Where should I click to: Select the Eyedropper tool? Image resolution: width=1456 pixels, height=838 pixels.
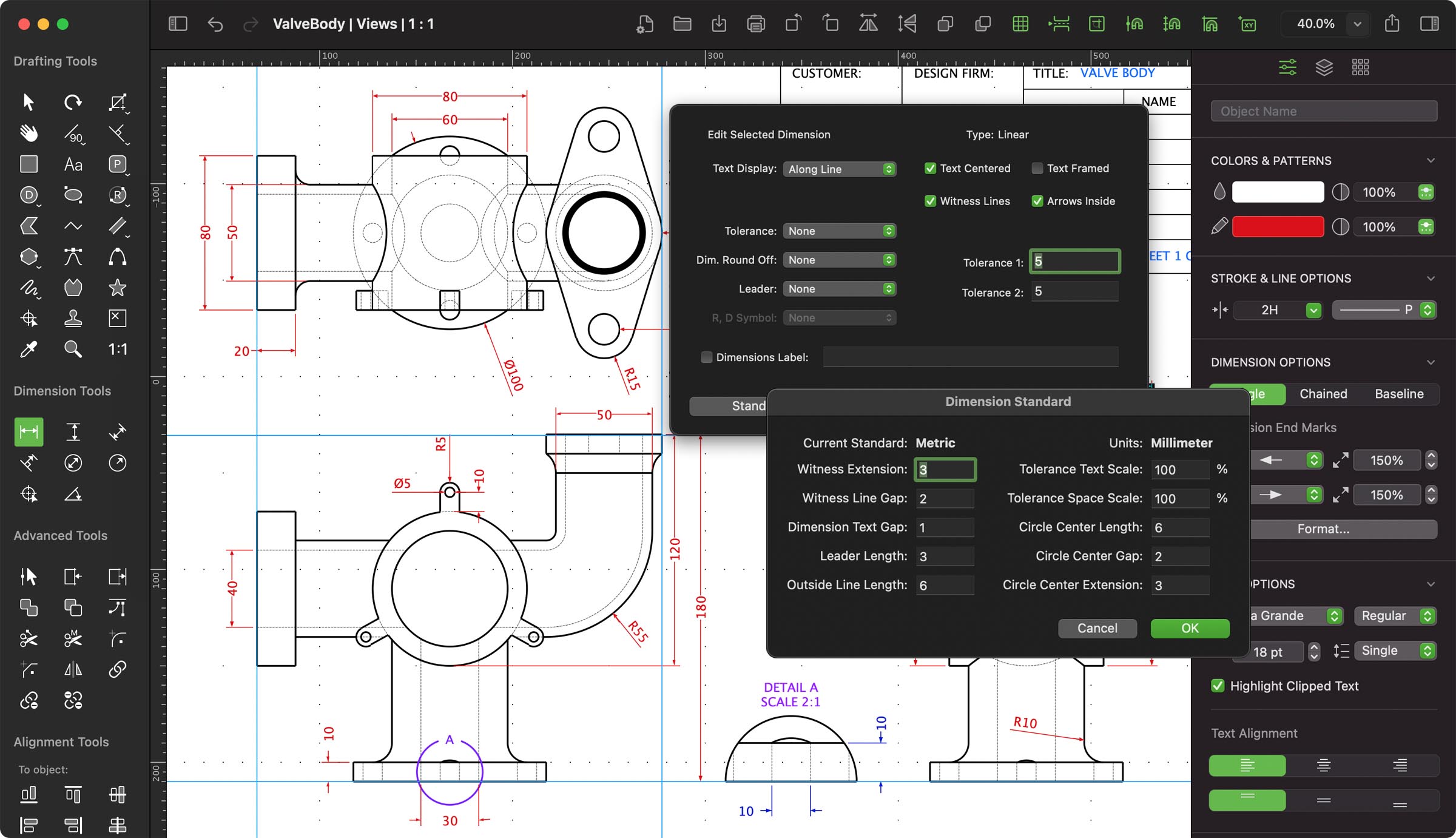tap(29, 349)
